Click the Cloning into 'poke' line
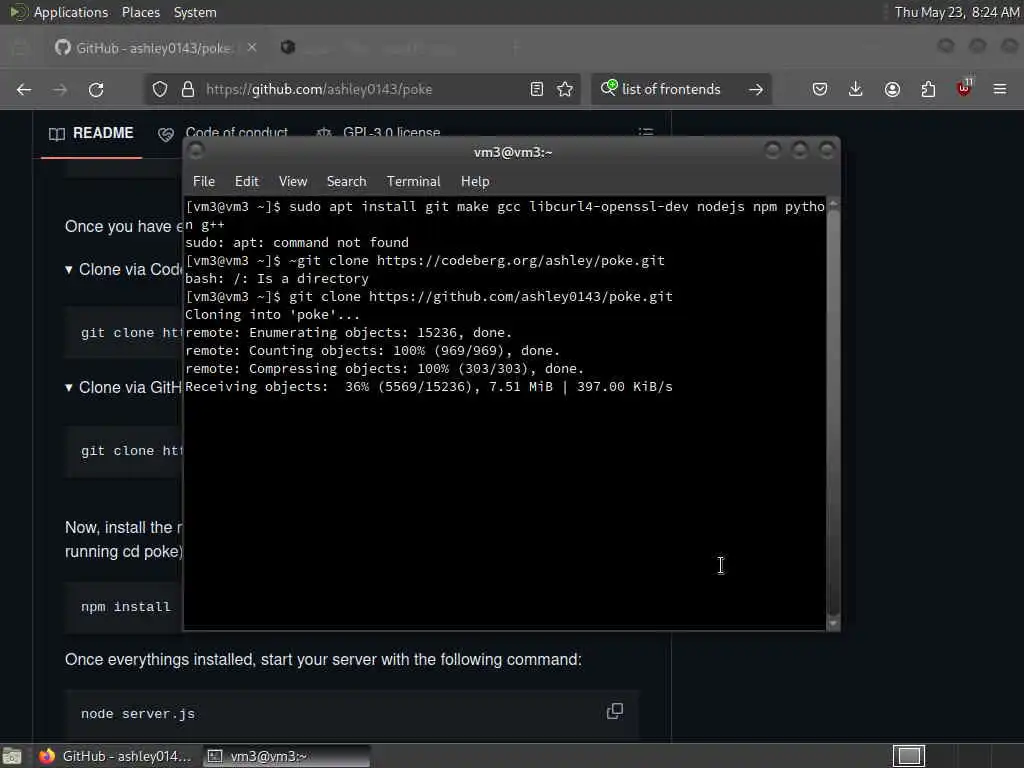Viewport: 1024px width, 768px height. click(x=272, y=315)
